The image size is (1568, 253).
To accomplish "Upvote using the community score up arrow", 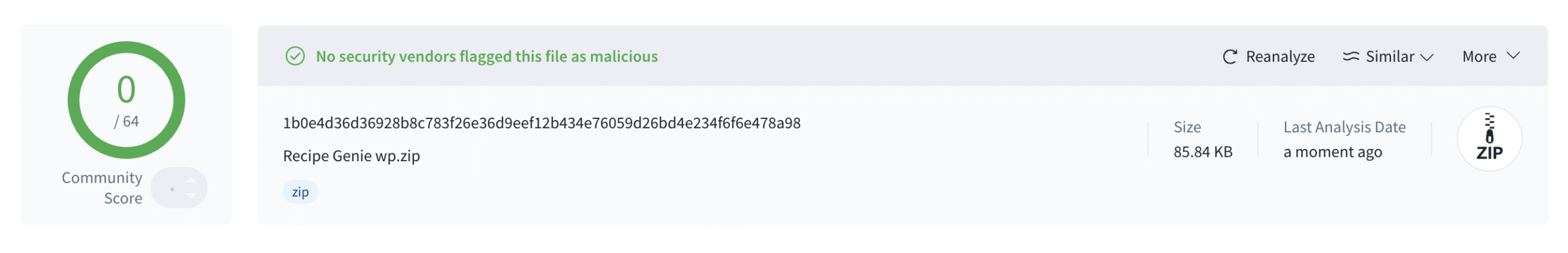I will tap(191, 180).
